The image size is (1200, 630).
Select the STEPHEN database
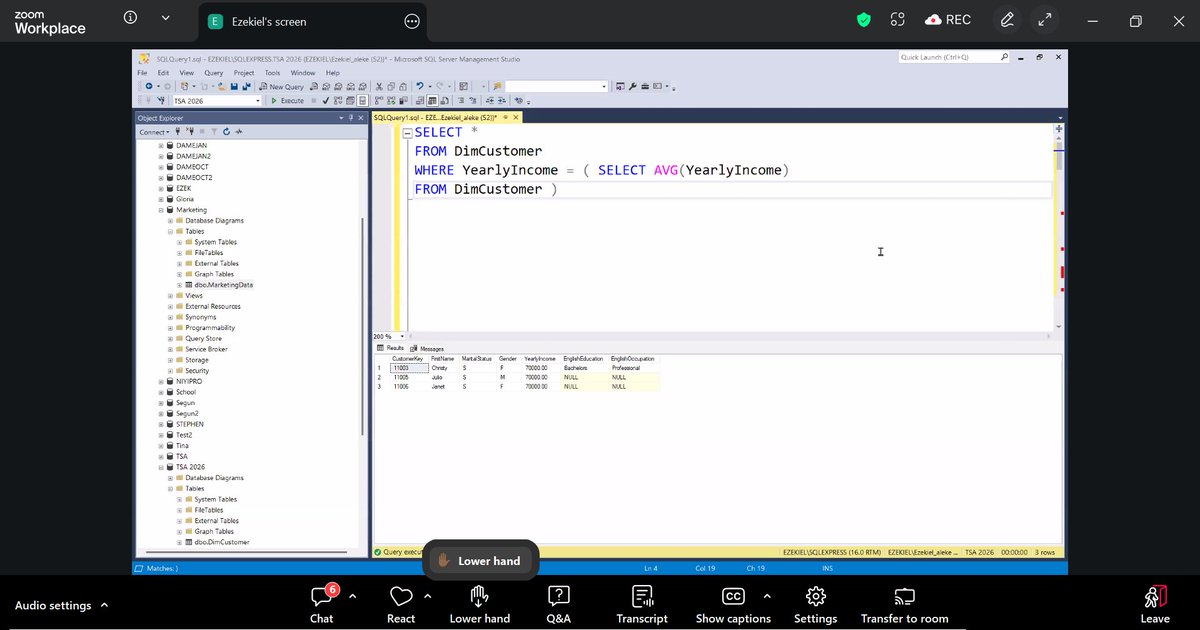coord(190,424)
